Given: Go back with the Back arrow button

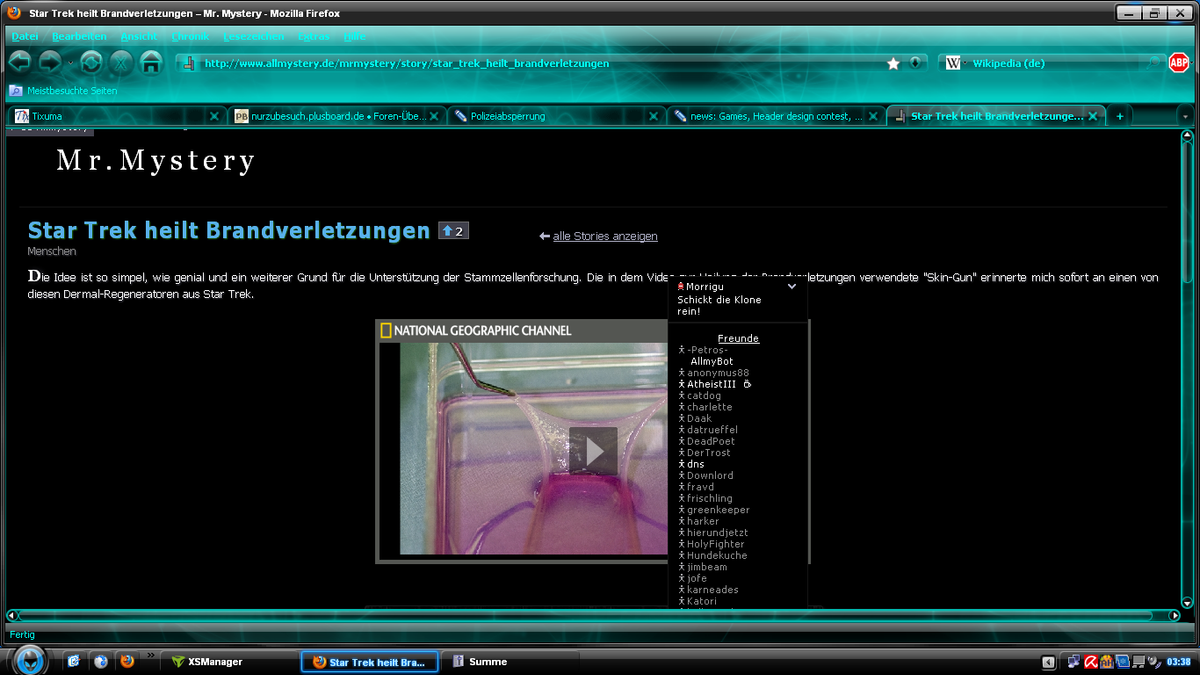Looking at the screenshot, I should (x=19, y=62).
